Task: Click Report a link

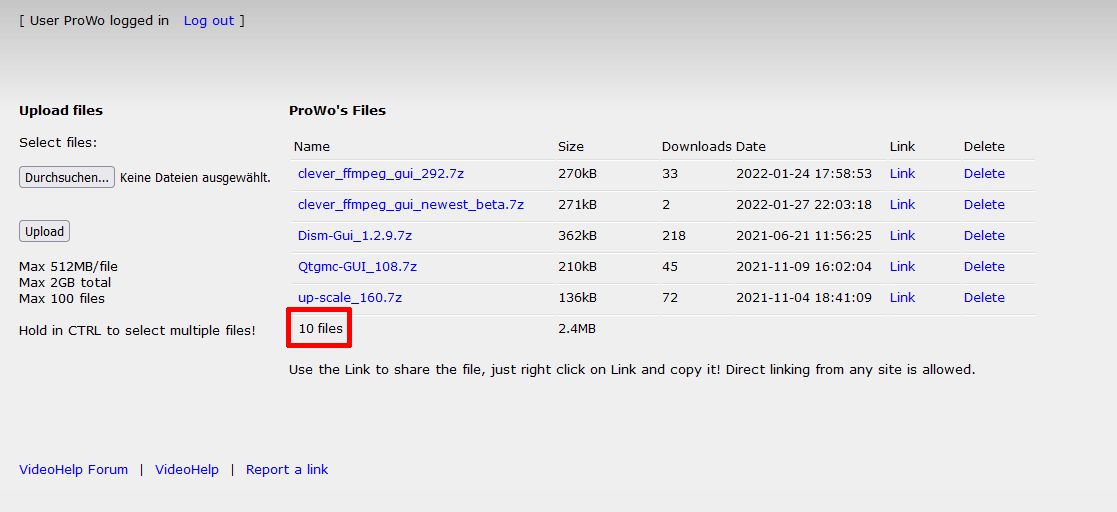Action: point(287,469)
